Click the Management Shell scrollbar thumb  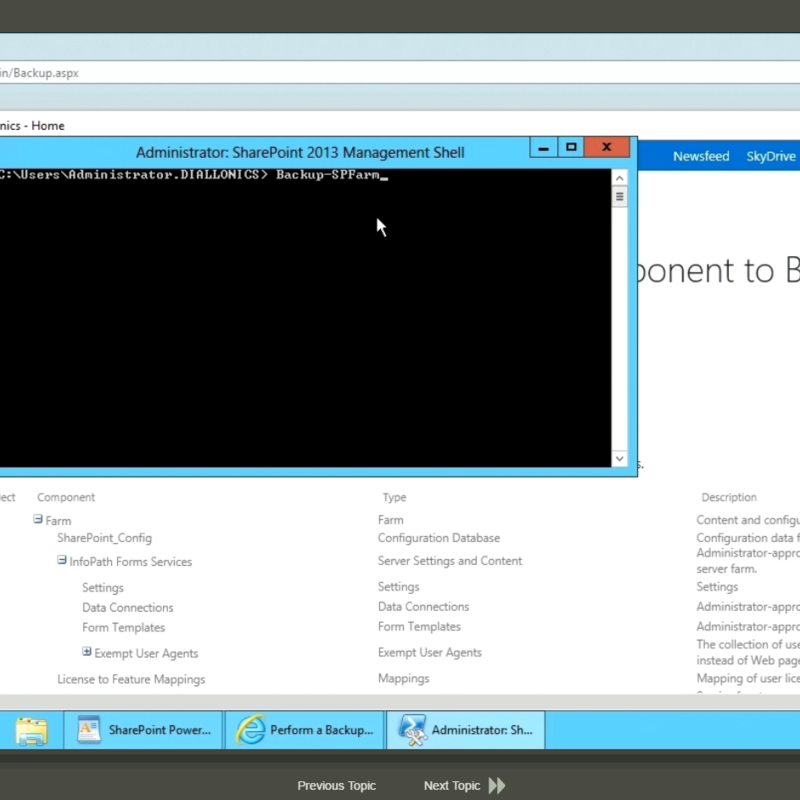pyautogui.click(x=619, y=196)
